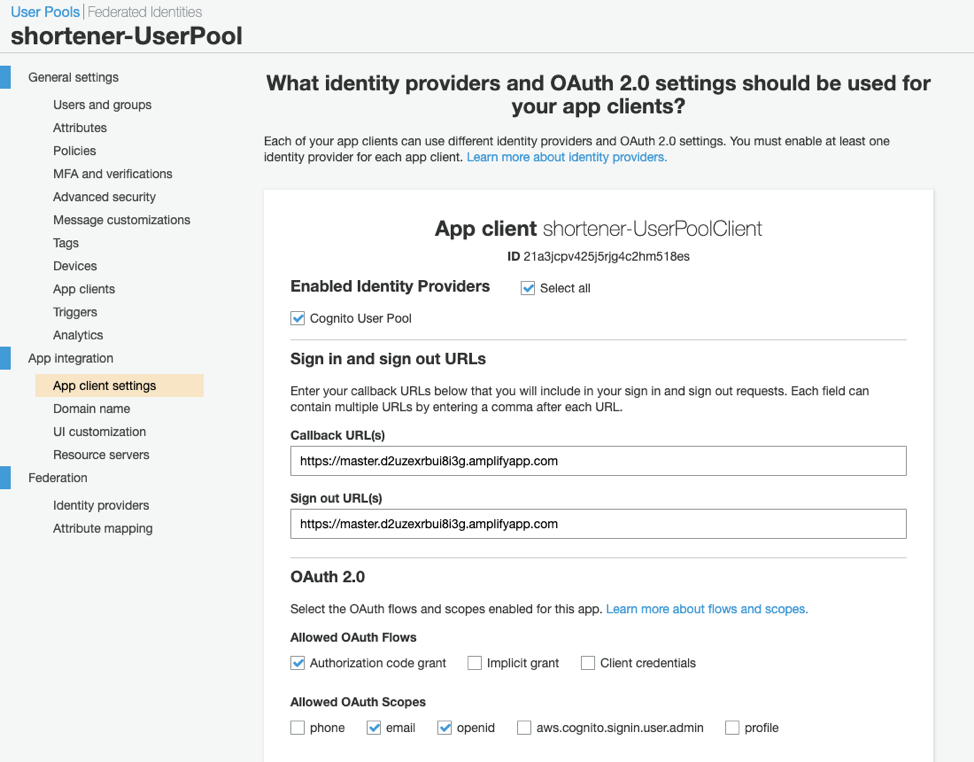Click the Callback URL(s) input field
The width and height of the screenshot is (974, 762).
point(597,460)
